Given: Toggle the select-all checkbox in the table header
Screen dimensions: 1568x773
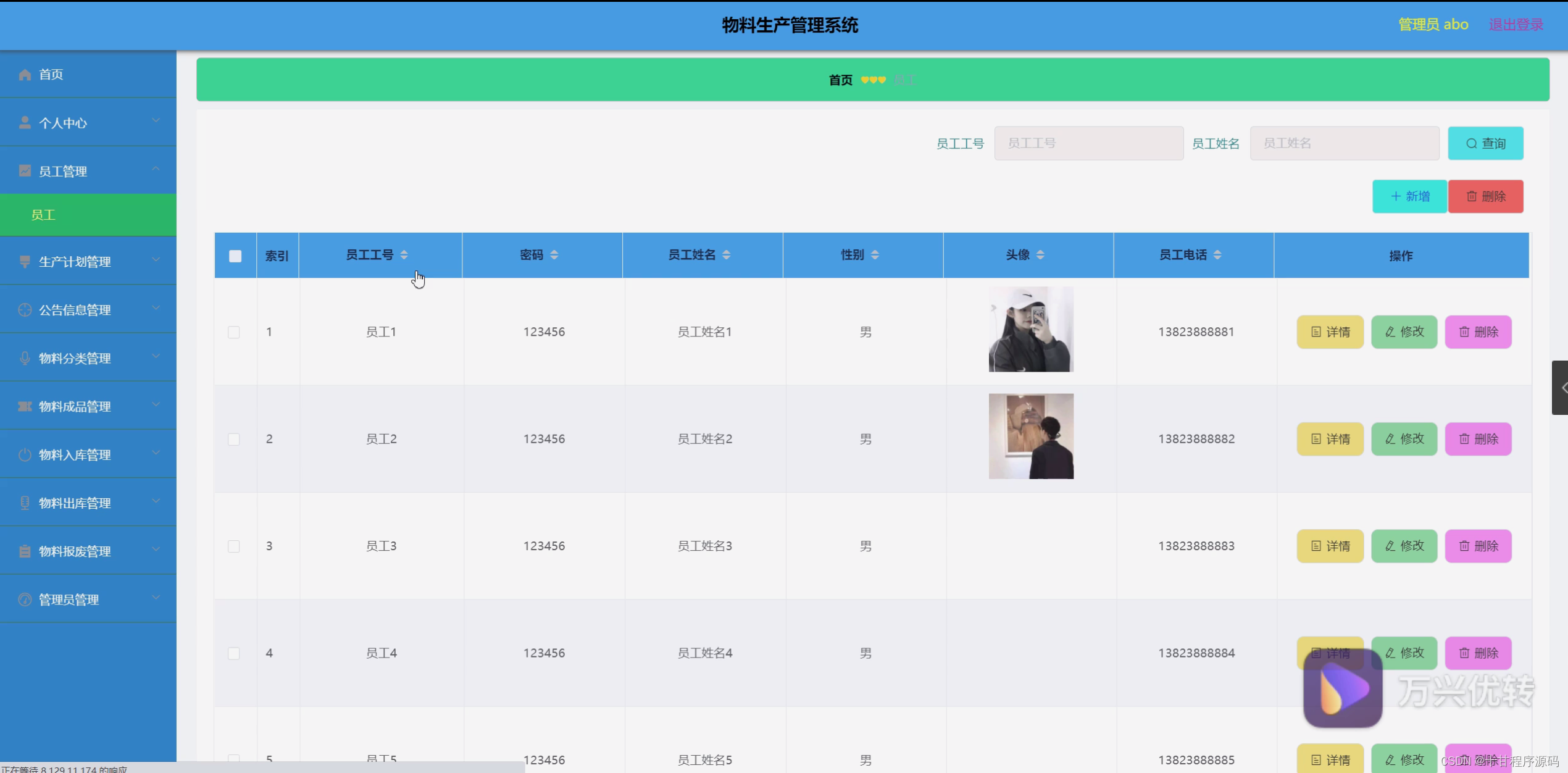Looking at the screenshot, I should click(x=235, y=256).
